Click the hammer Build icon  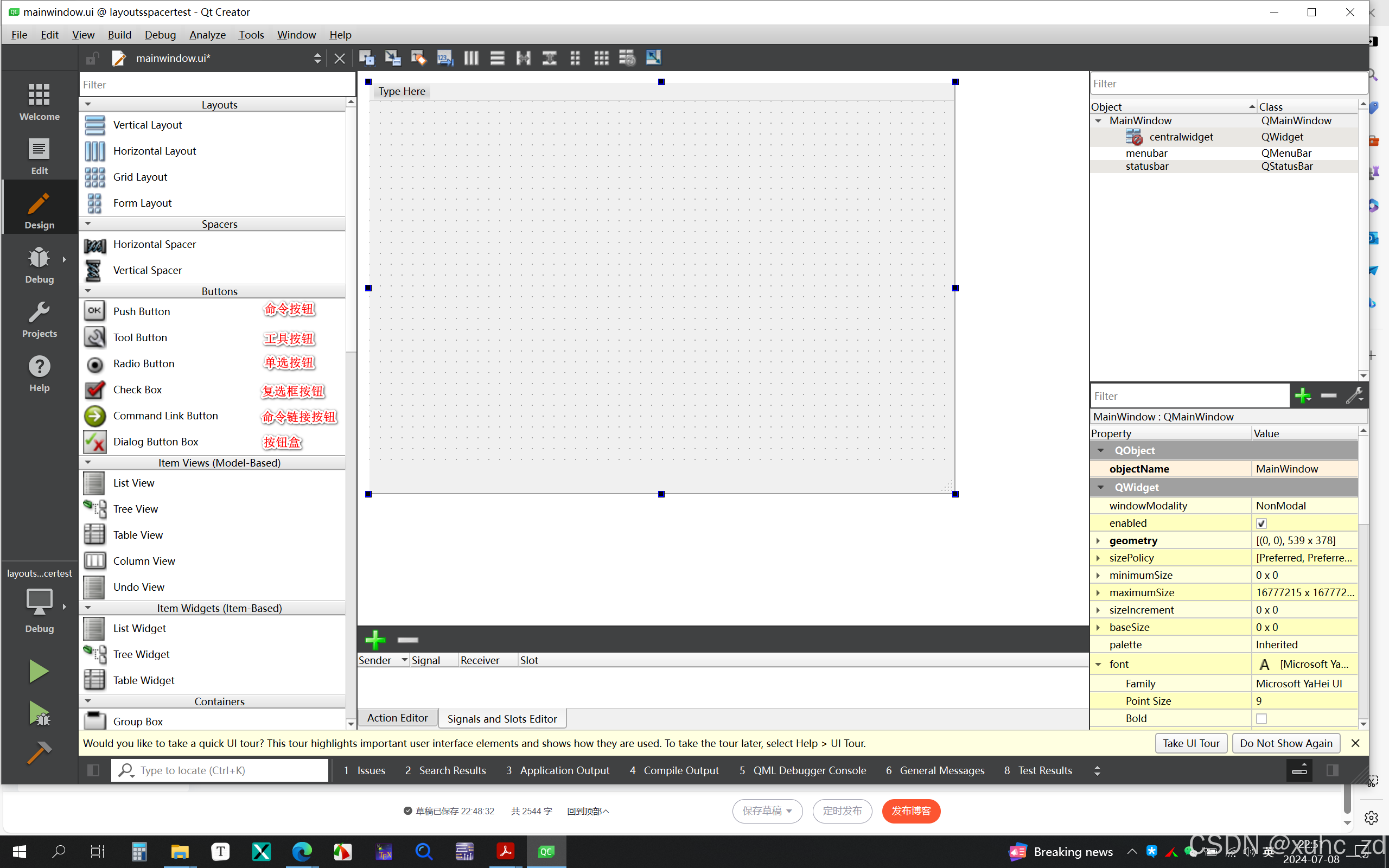pos(39,752)
